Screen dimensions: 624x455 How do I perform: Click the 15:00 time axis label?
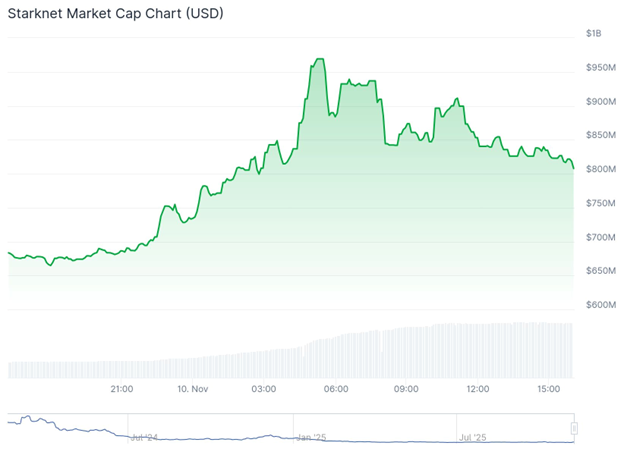(549, 388)
